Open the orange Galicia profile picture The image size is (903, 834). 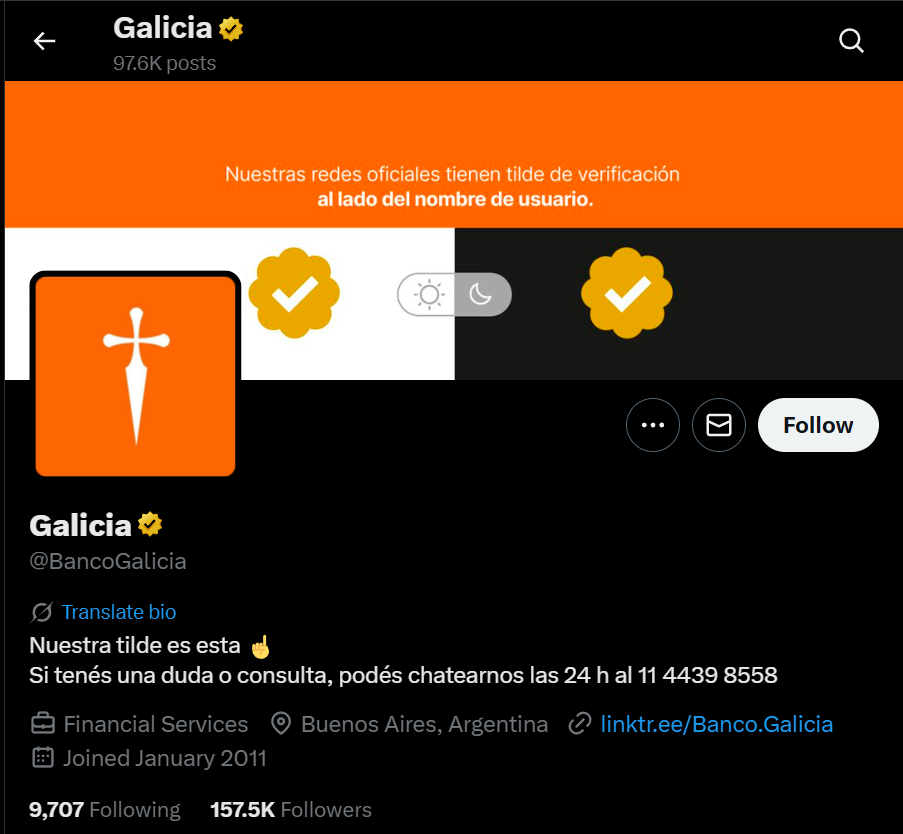click(135, 376)
